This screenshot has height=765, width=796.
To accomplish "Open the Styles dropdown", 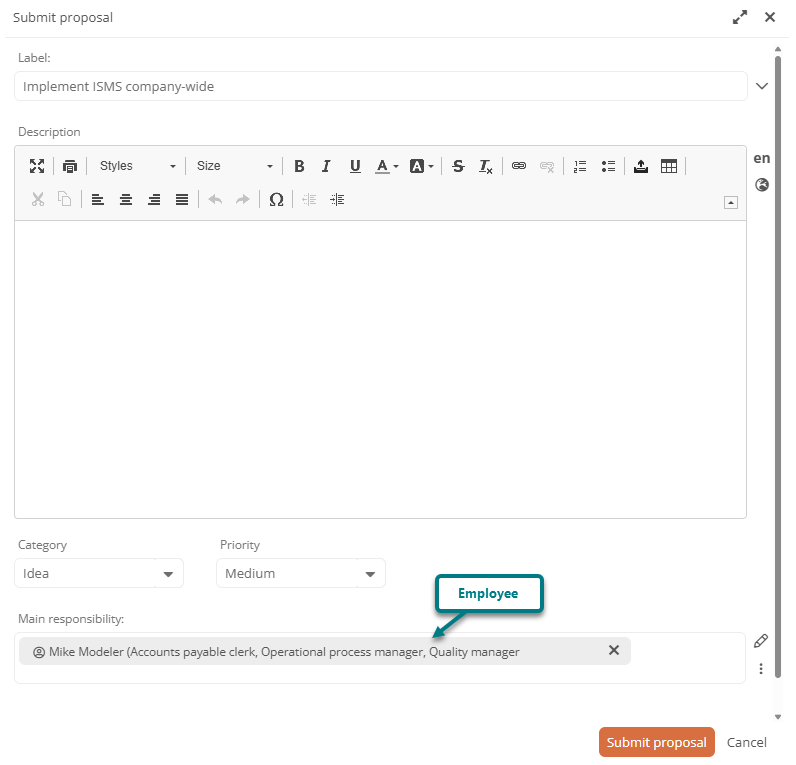I will [137, 166].
